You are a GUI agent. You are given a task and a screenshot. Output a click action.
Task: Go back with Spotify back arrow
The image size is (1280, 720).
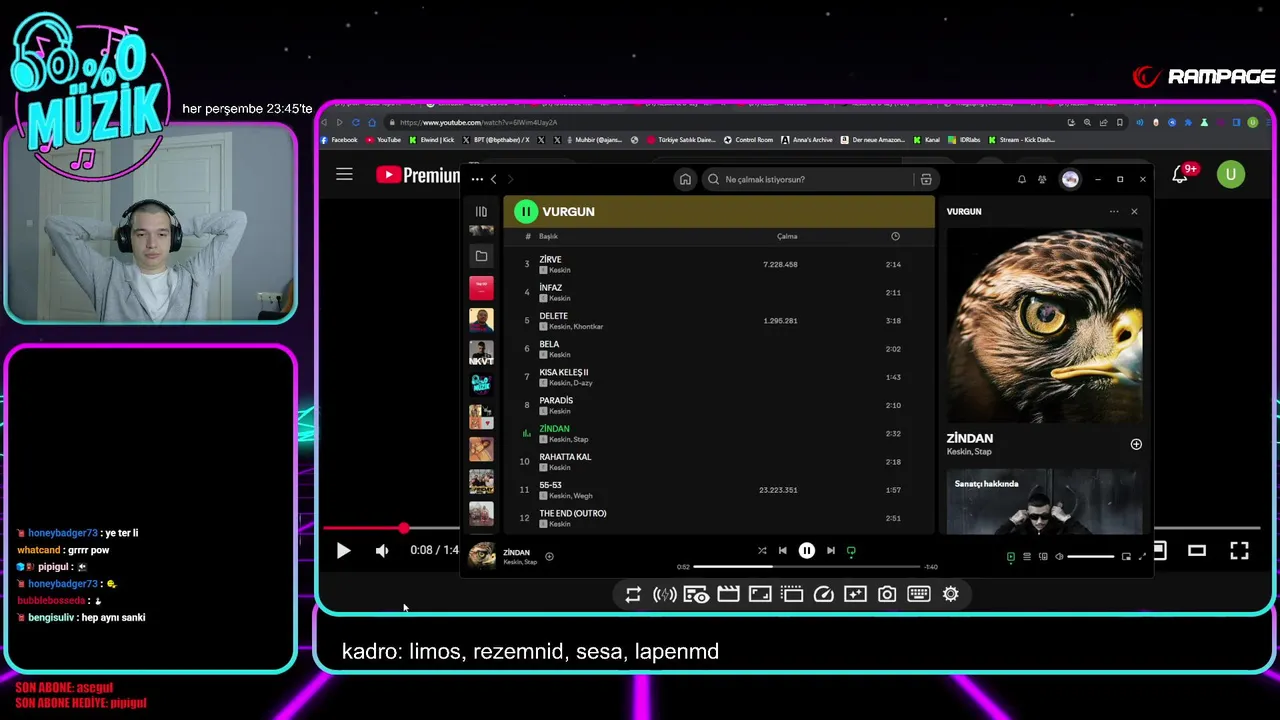pyautogui.click(x=493, y=179)
